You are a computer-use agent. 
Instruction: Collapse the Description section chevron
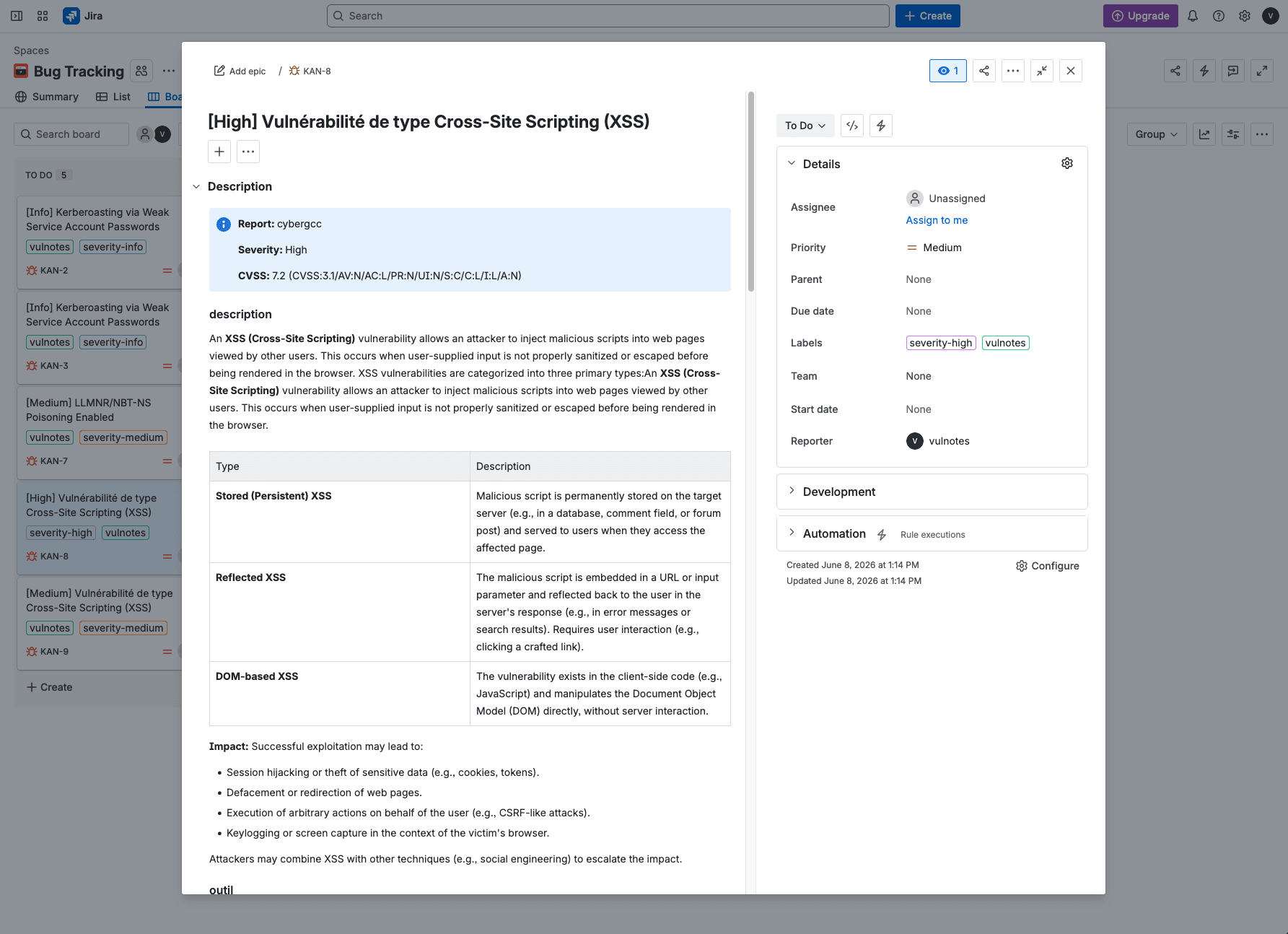pos(196,187)
